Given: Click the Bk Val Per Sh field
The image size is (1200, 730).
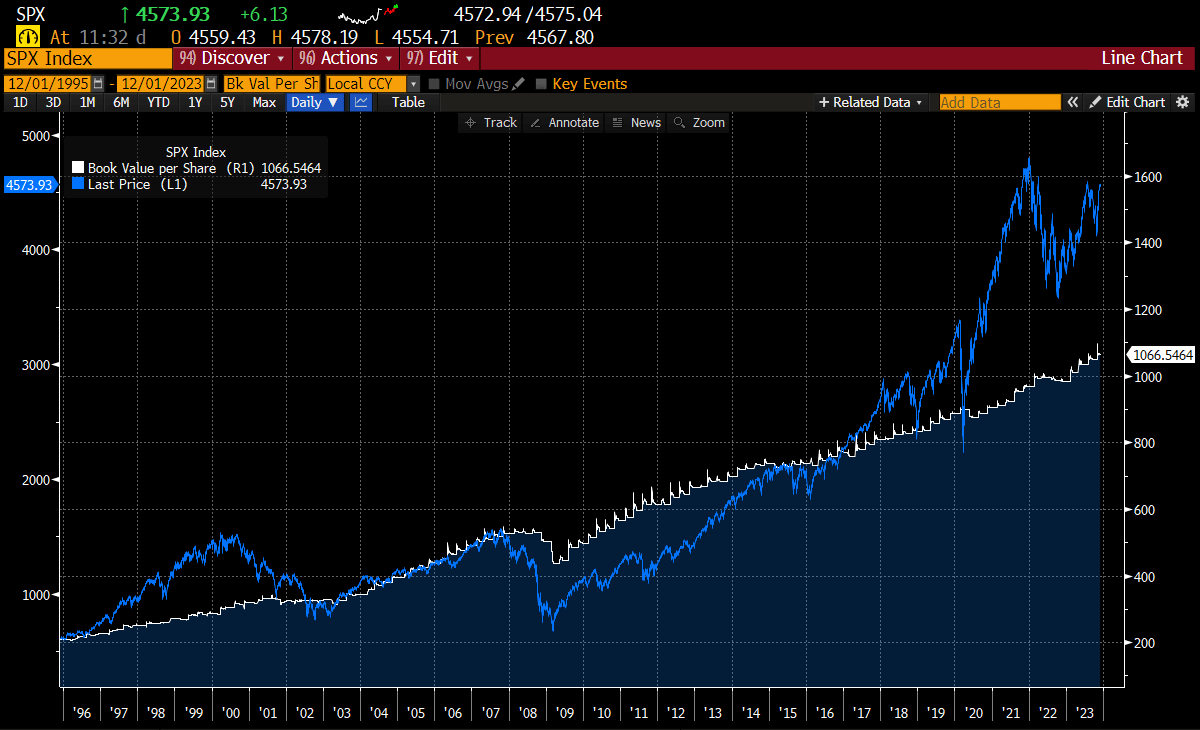Looking at the screenshot, I should [x=272, y=84].
